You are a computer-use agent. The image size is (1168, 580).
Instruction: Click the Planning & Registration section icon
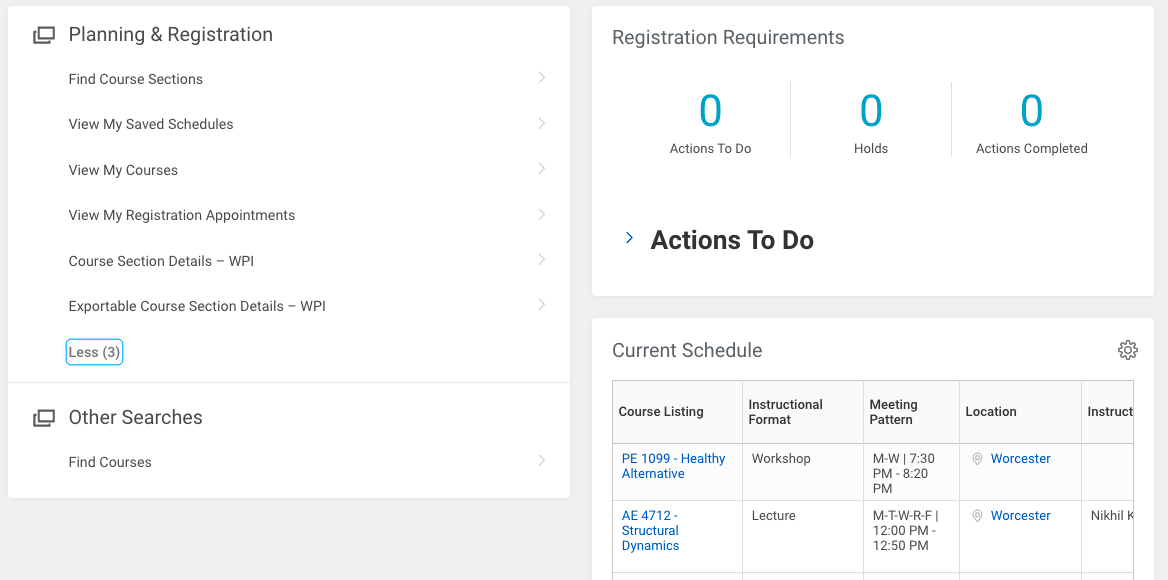pyautogui.click(x=43, y=35)
